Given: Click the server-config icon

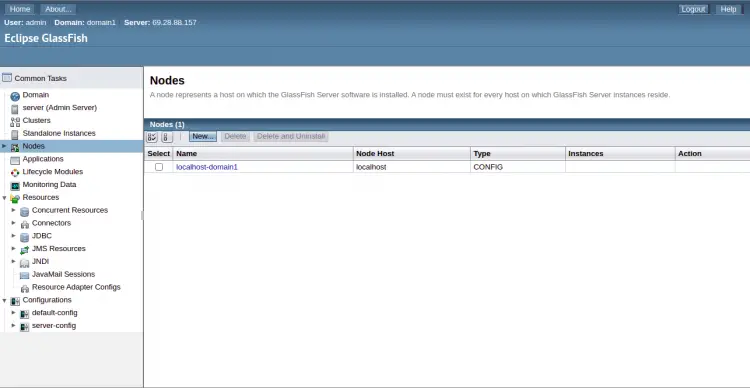Looking at the screenshot, I should (24, 327).
